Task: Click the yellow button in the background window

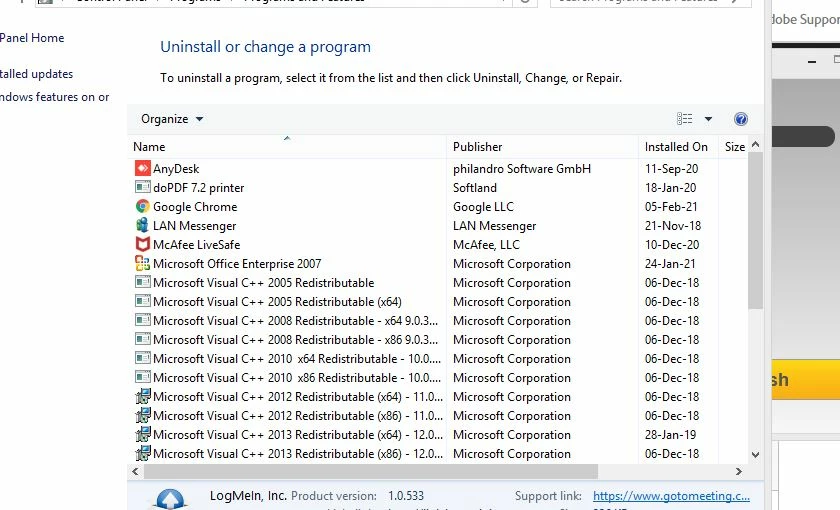Action: (806, 379)
